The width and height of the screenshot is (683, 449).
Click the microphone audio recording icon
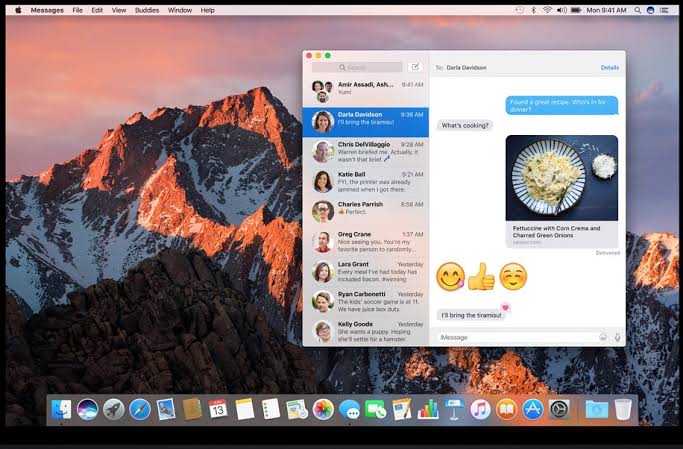click(x=617, y=337)
